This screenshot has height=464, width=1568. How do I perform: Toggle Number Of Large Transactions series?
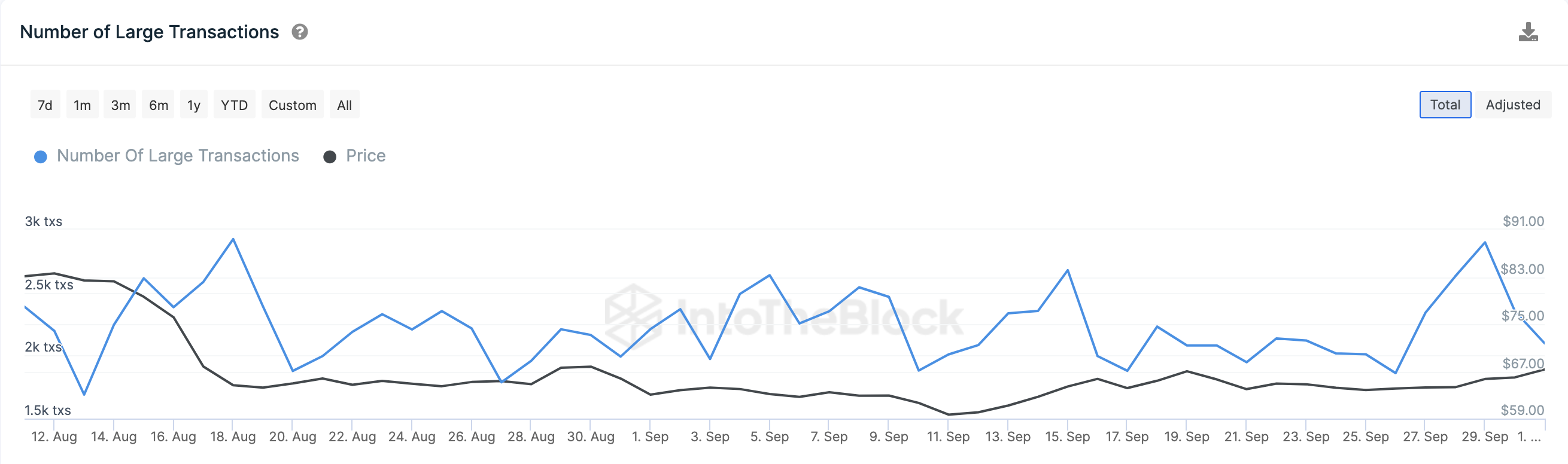[178, 155]
